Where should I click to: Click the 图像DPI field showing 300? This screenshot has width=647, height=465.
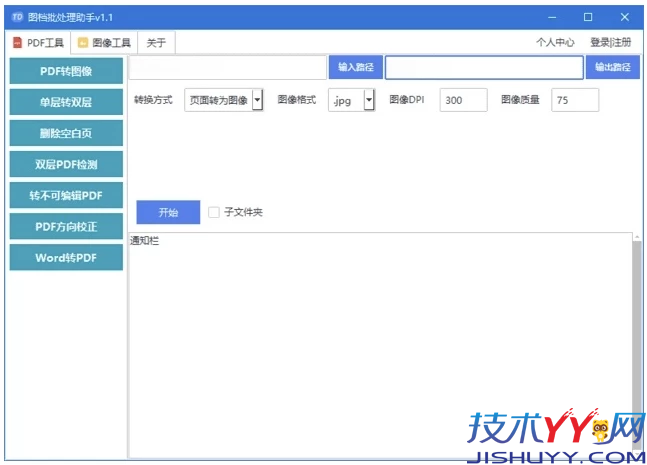coord(463,100)
